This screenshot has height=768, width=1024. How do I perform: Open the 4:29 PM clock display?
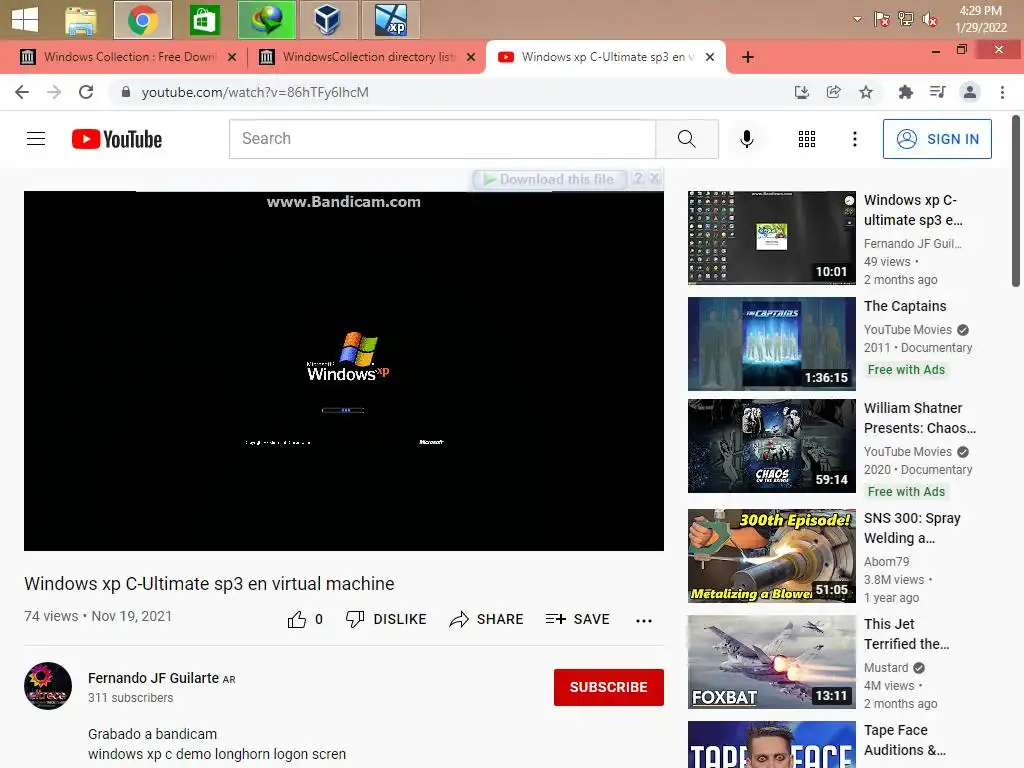pos(980,19)
